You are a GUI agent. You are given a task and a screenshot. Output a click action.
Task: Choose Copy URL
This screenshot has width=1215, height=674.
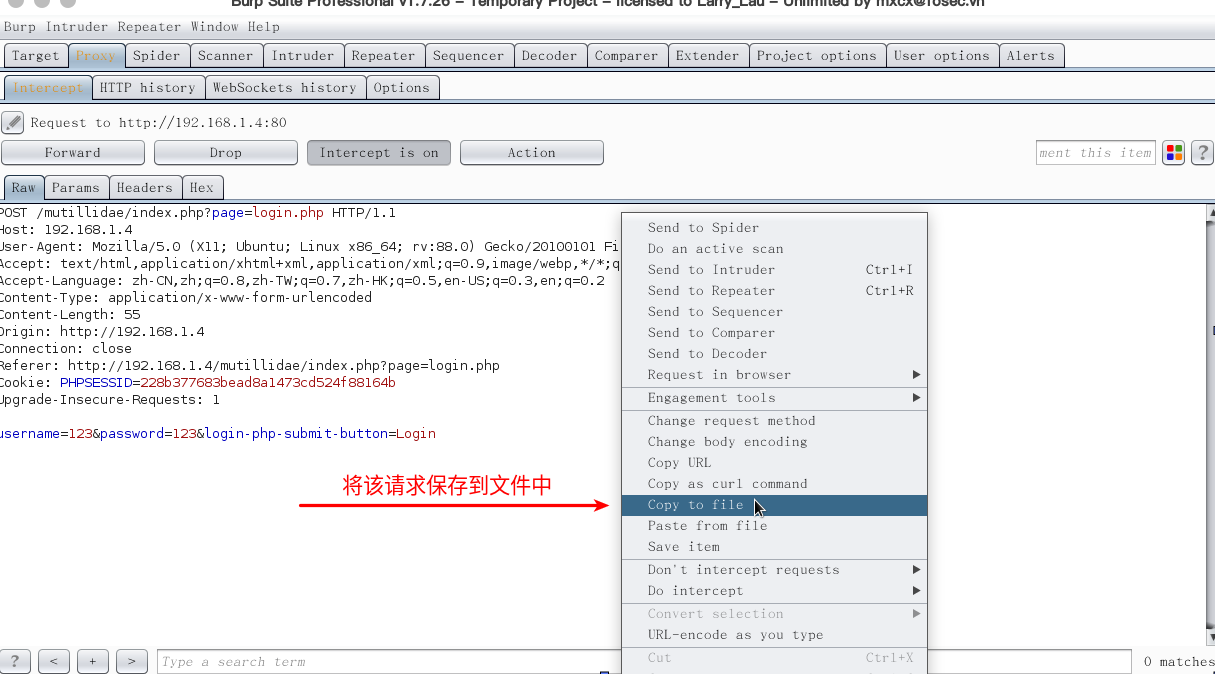point(774,463)
